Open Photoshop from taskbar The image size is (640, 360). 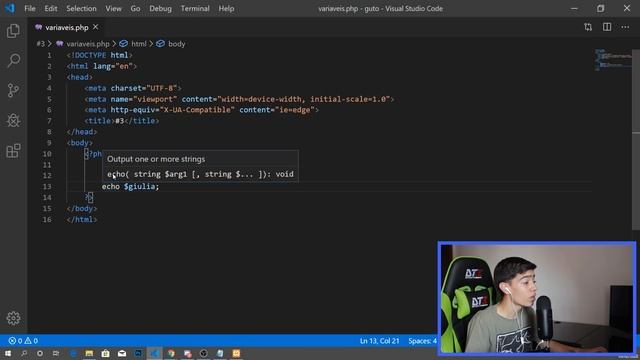(x=138, y=353)
